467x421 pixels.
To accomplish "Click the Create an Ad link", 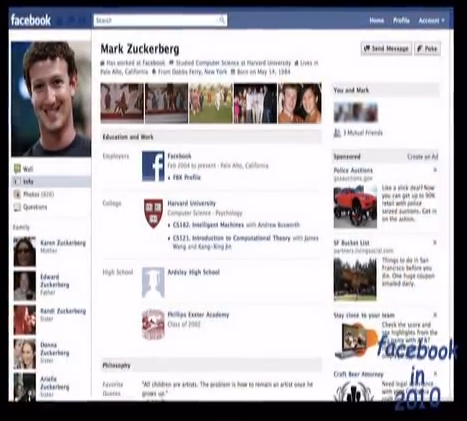I will point(422,157).
